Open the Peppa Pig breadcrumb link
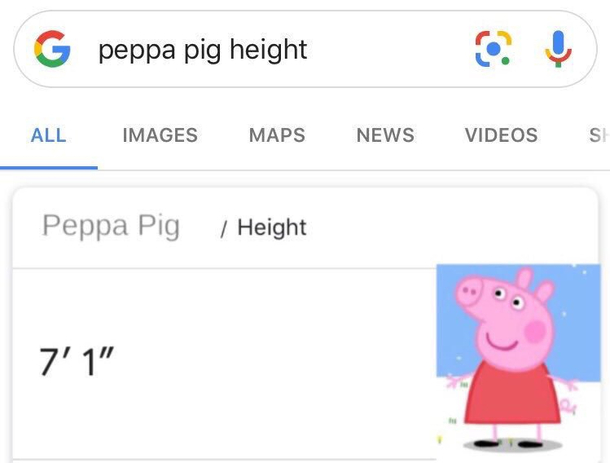This screenshot has width=610, height=463. pos(111,226)
